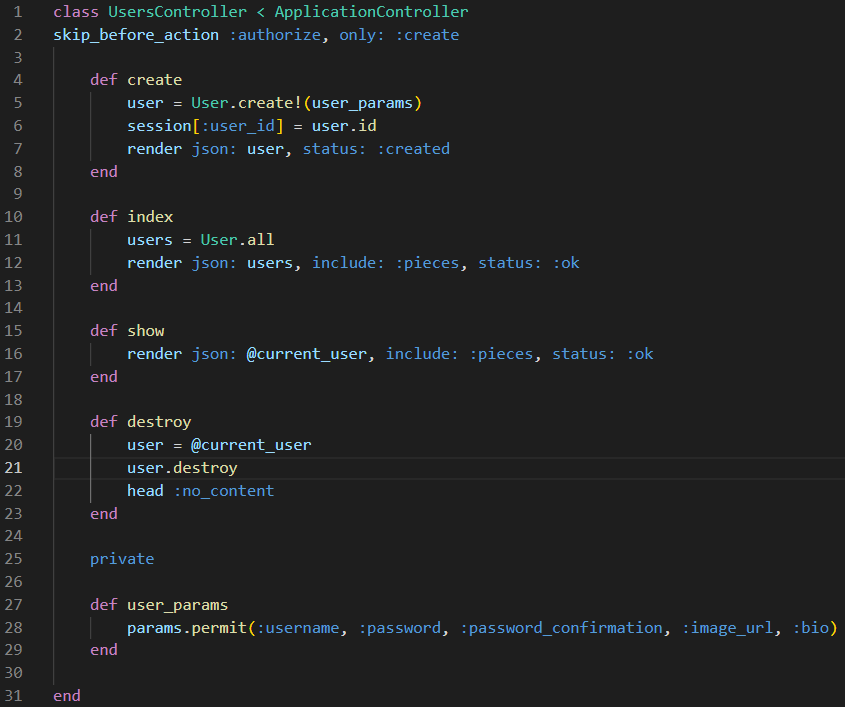Screen dimensions: 845x707
Task: Click User.all on line 11
Action: (x=237, y=239)
